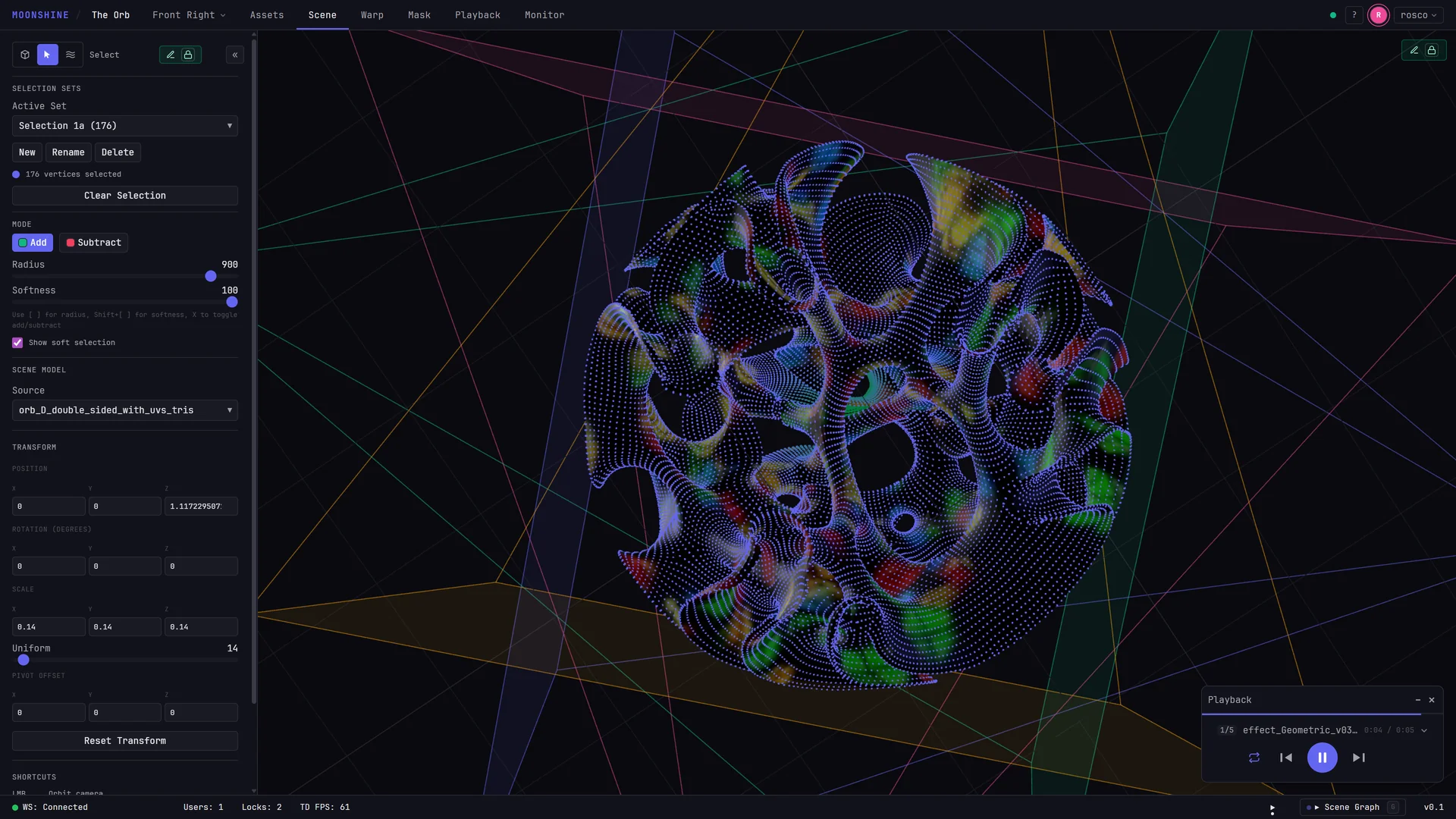Open the The Orb project link
This screenshot has width=1456, height=819.
[x=111, y=15]
